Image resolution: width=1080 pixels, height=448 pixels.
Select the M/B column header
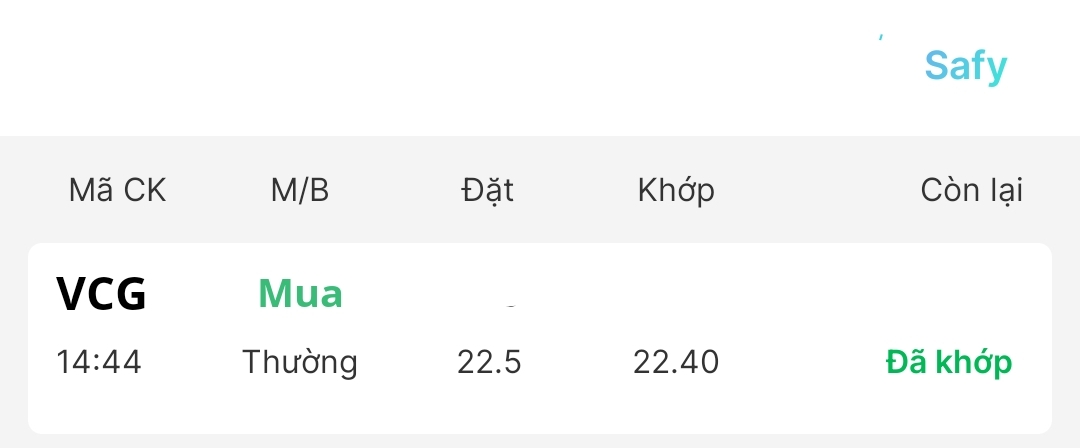[299, 190]
